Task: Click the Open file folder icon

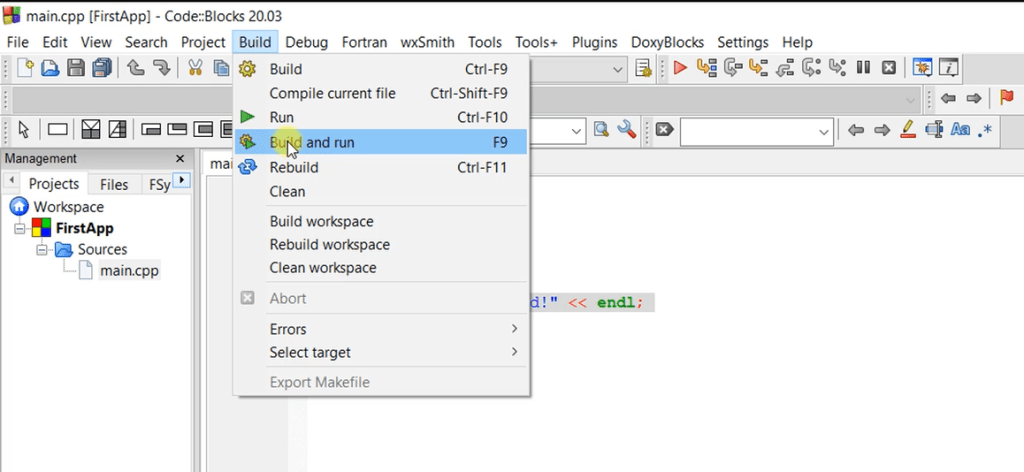Action: coord(50,68)
